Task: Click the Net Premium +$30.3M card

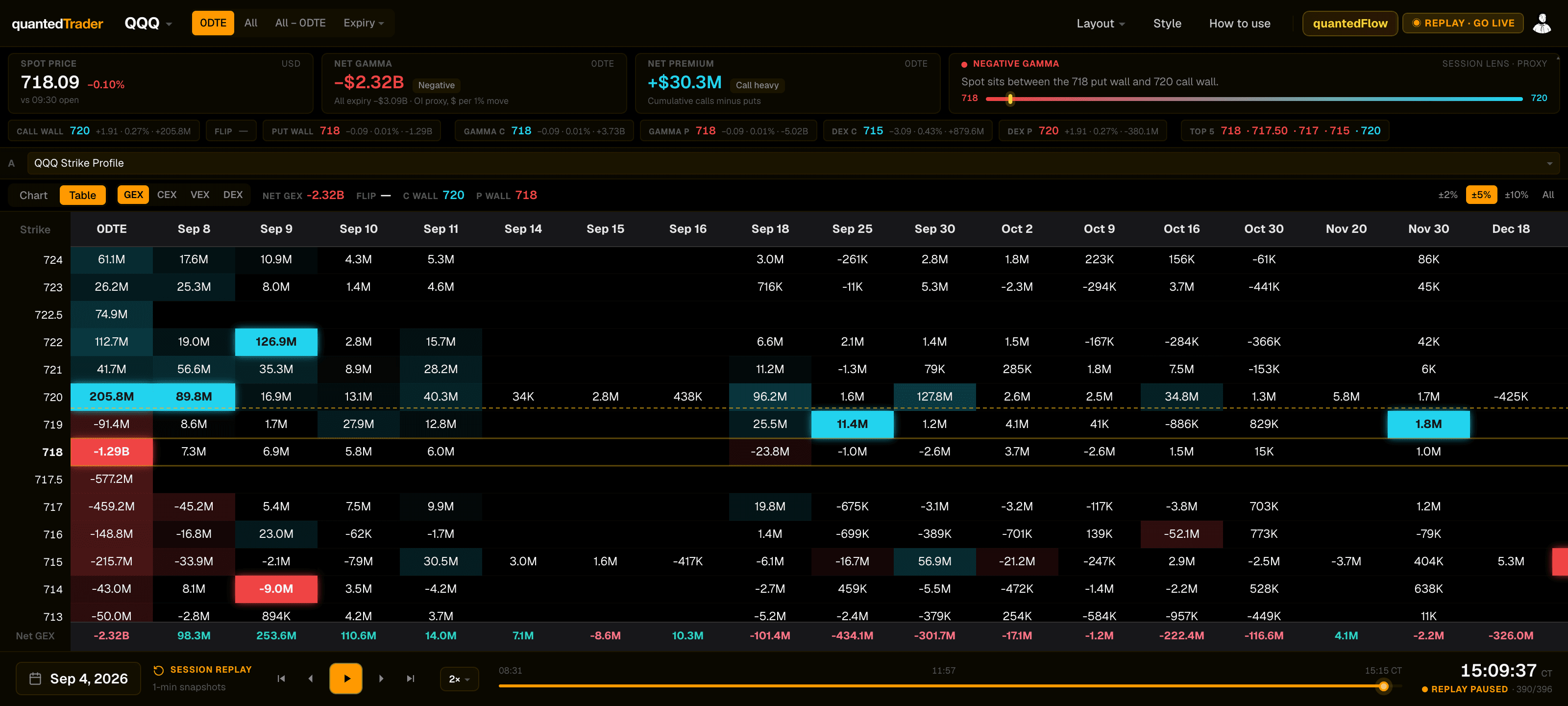Action: pyautogui.click(x=787, y=83)
